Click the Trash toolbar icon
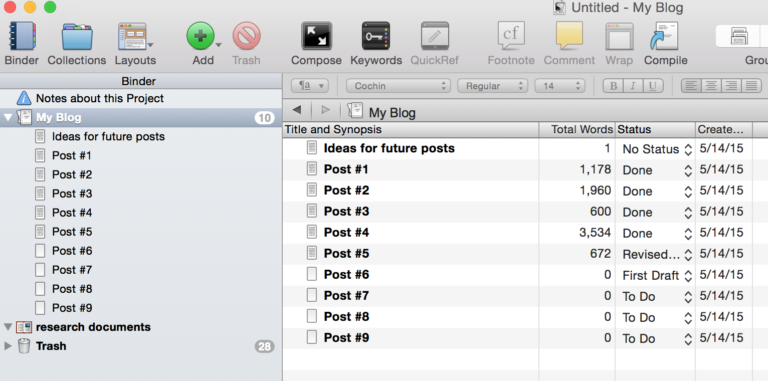 [246, 36]
